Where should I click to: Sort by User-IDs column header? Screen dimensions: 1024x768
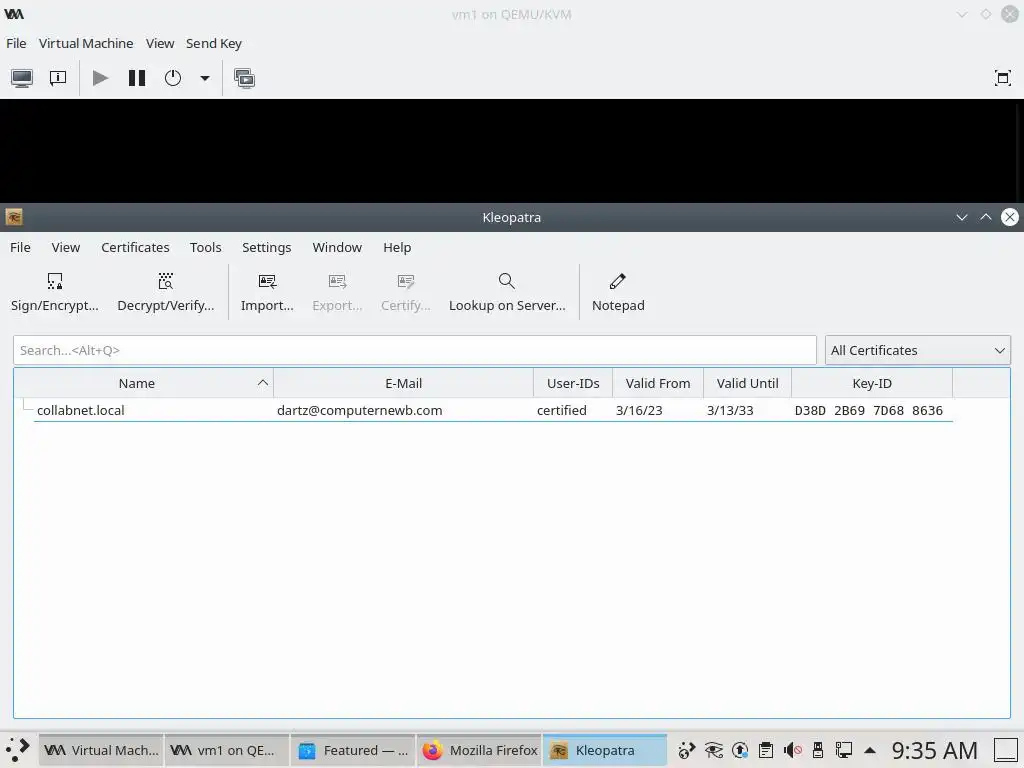pyautogui.click(x=573, y=383)
